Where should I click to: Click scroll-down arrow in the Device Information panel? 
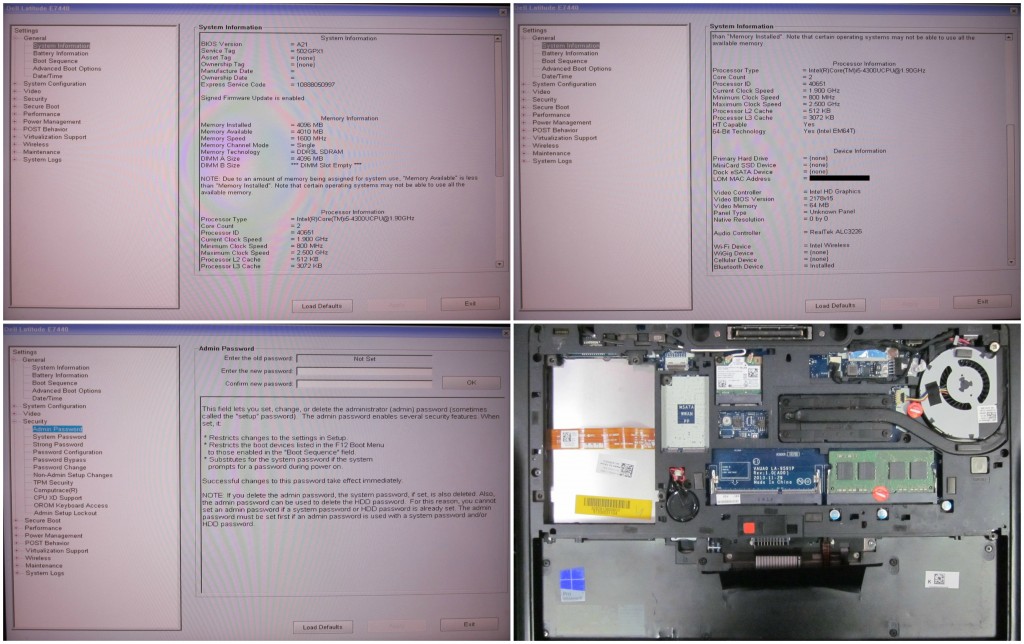click(x=1012, y=262)
